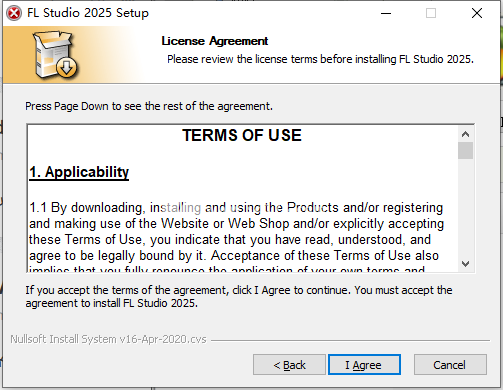Click the license scrollbar down arrow
503x390 pixels.
pos(465,264)
